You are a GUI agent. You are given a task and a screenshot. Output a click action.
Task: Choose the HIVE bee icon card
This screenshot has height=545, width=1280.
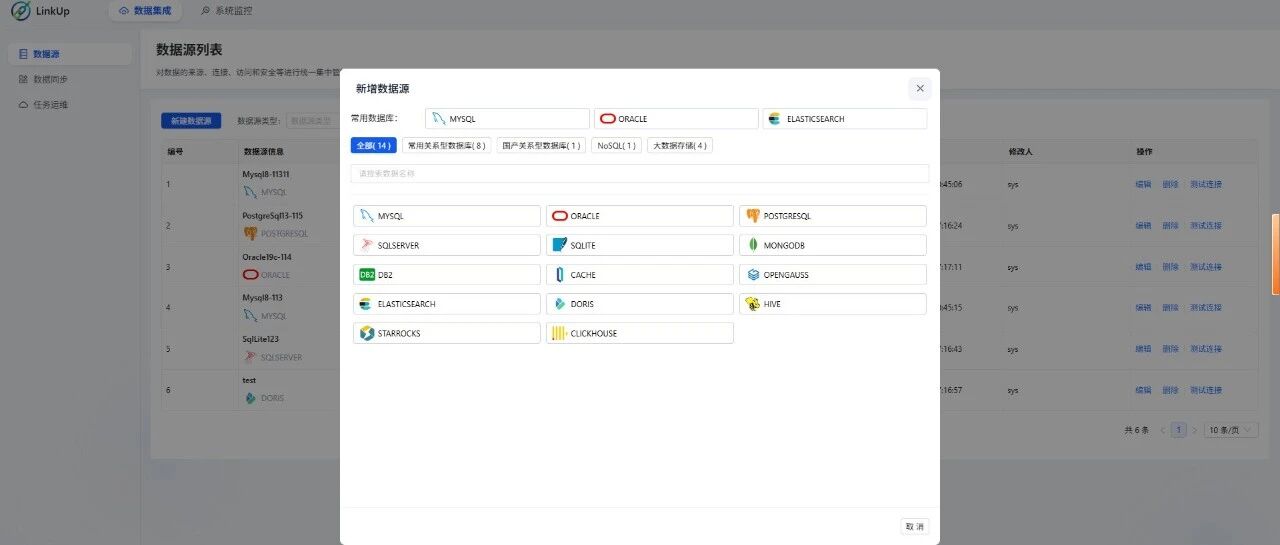pos(833,304)
